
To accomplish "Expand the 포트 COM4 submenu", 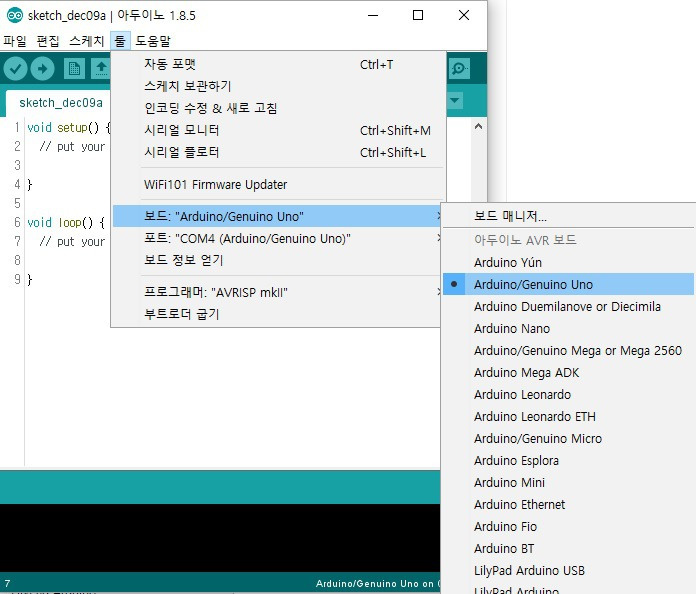I will click(x=278, y=238).
